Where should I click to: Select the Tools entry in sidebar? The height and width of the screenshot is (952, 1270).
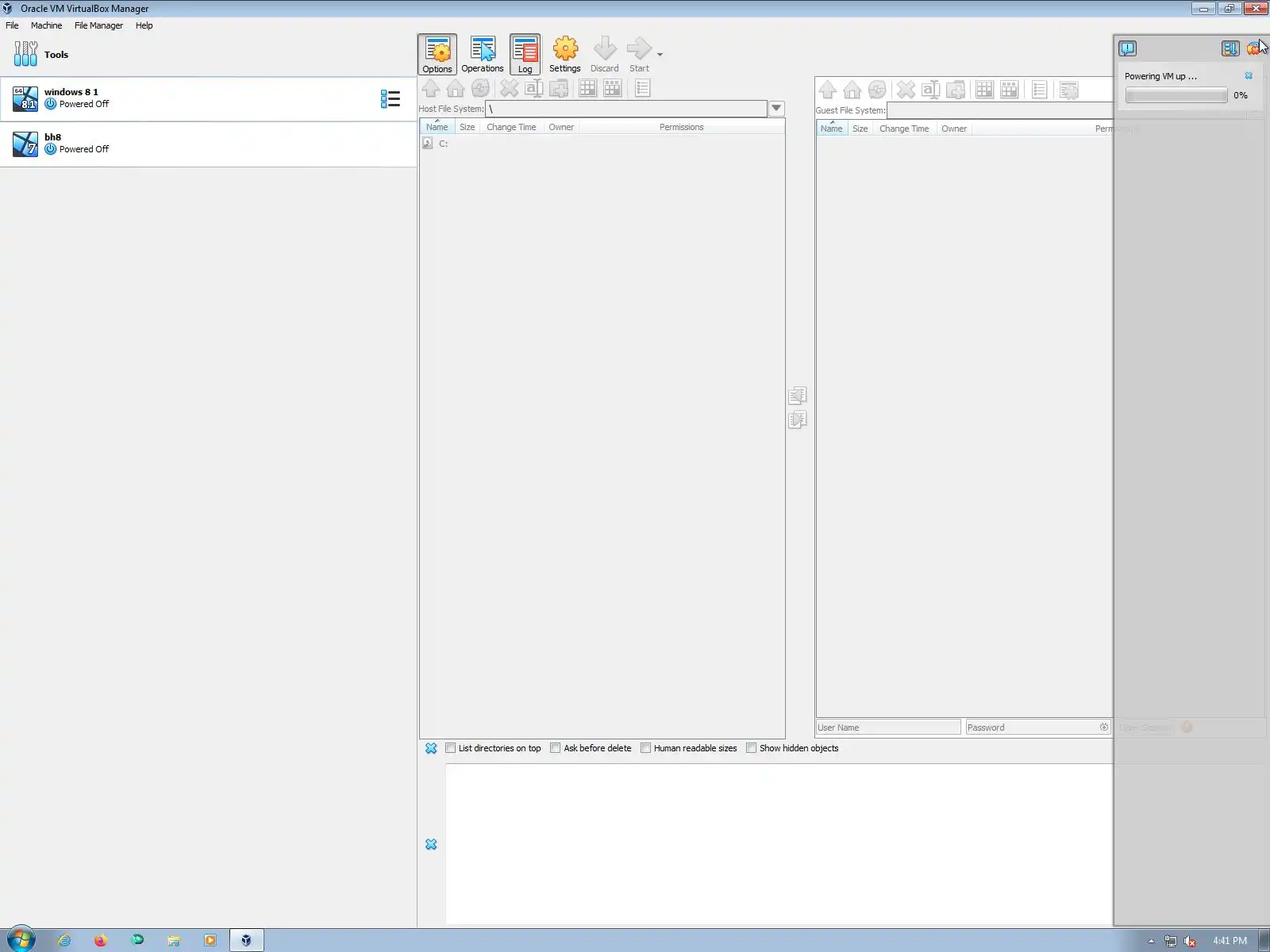click(x=208, y=55)
